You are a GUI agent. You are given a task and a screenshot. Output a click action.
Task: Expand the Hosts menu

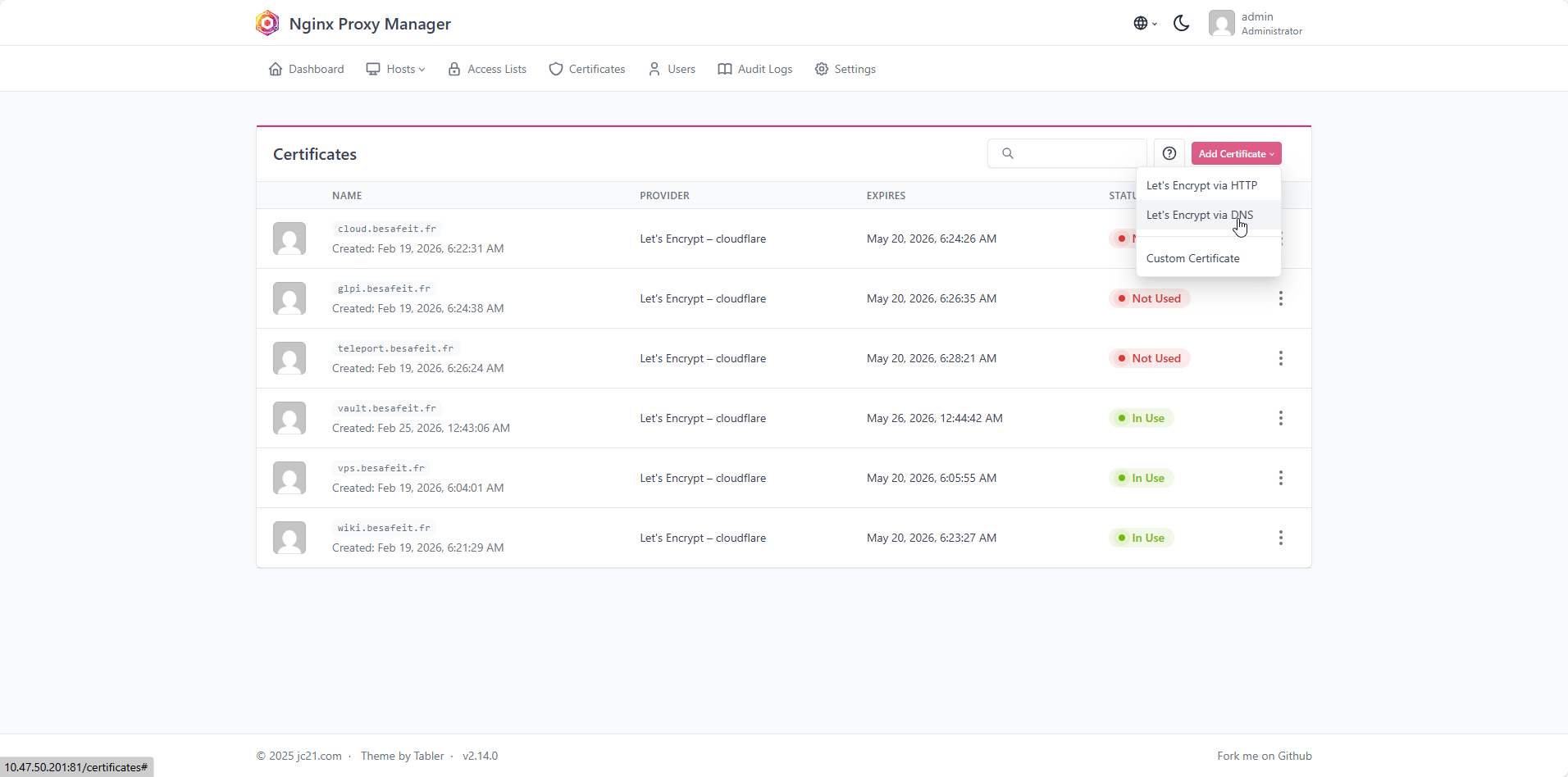(x=395, y=69)
